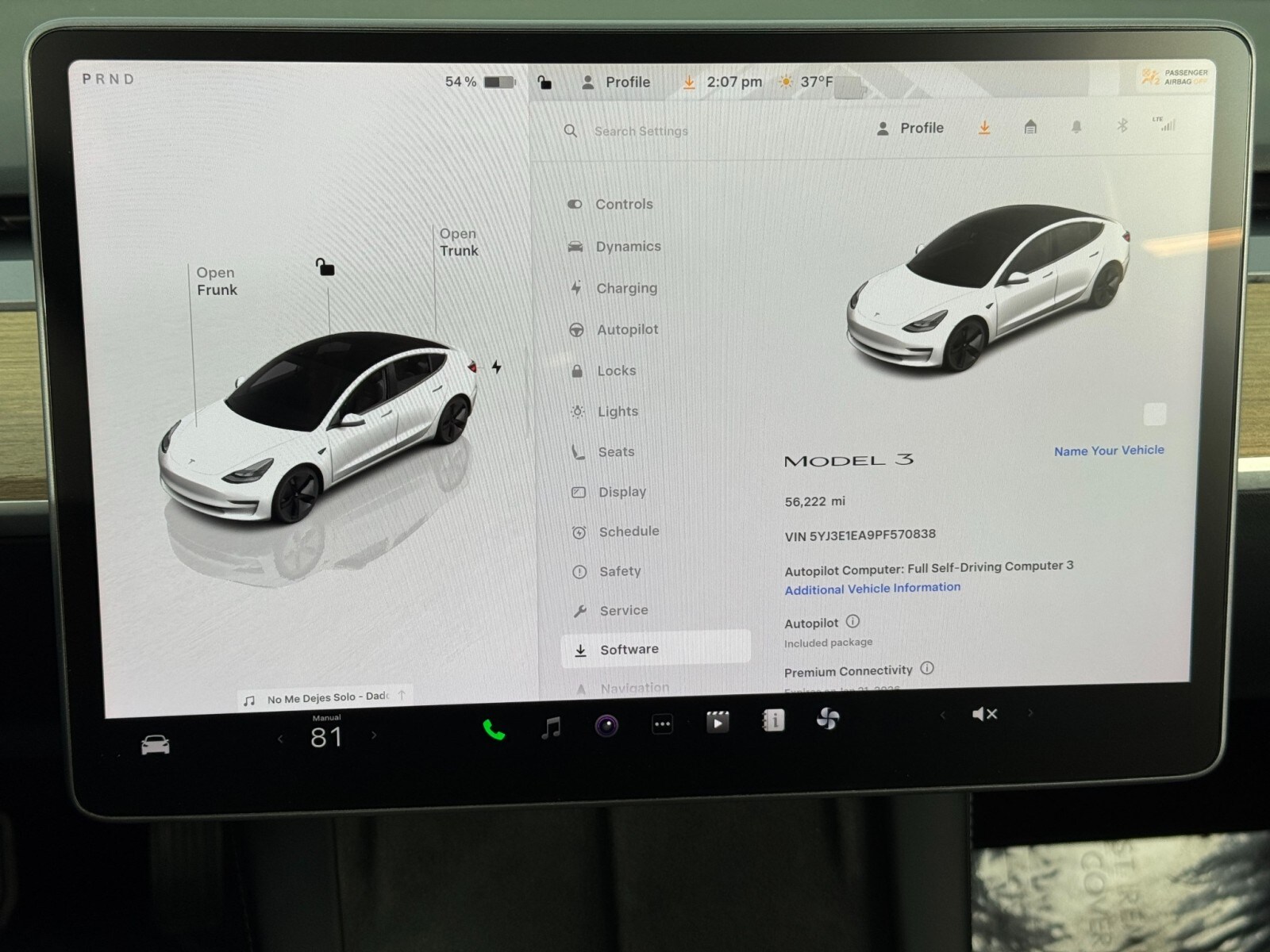Toggle the lock icon in status bar
The height and width of the screenshot is (952, 1270).
(x=545, y=83)
